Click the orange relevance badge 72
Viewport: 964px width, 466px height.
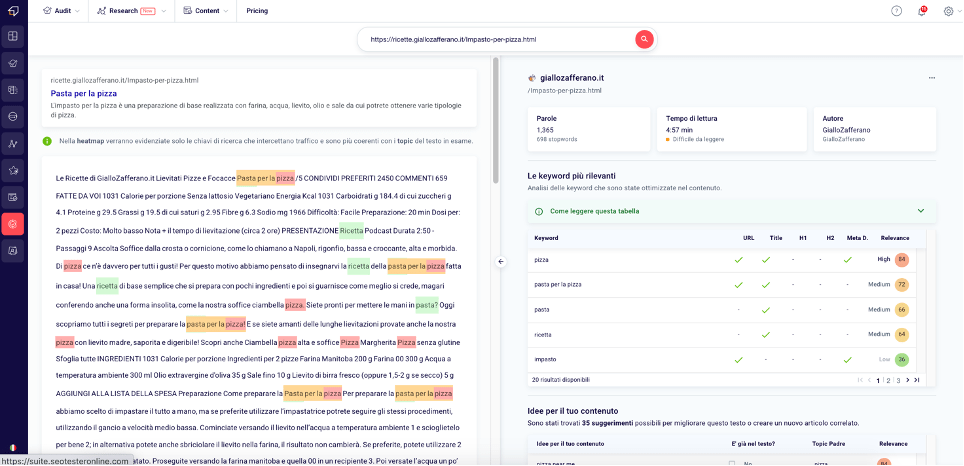click(x=902, y=285)
